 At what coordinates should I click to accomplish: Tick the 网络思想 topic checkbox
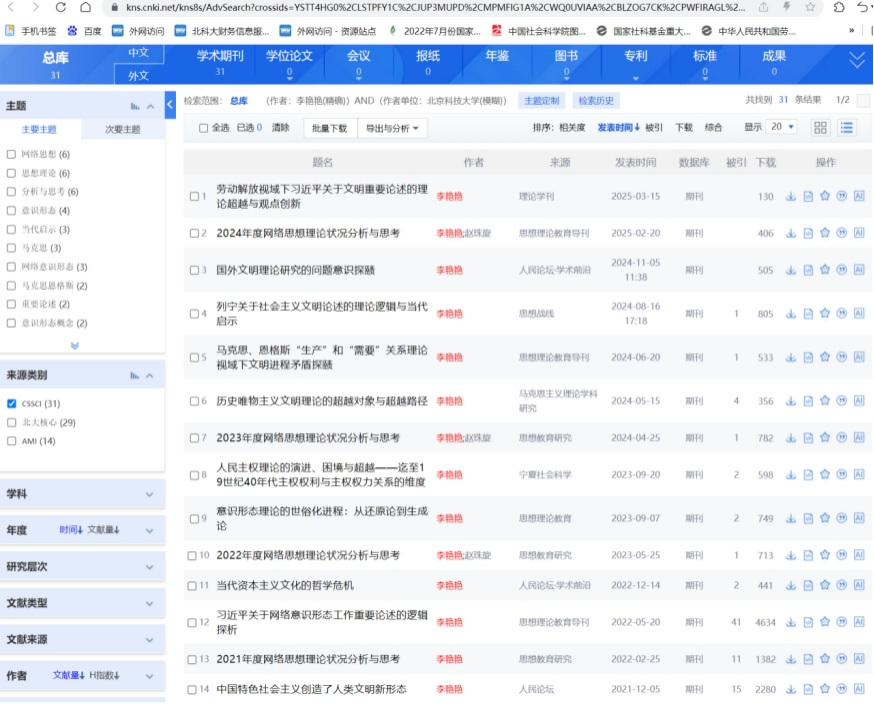coord(11,154)
